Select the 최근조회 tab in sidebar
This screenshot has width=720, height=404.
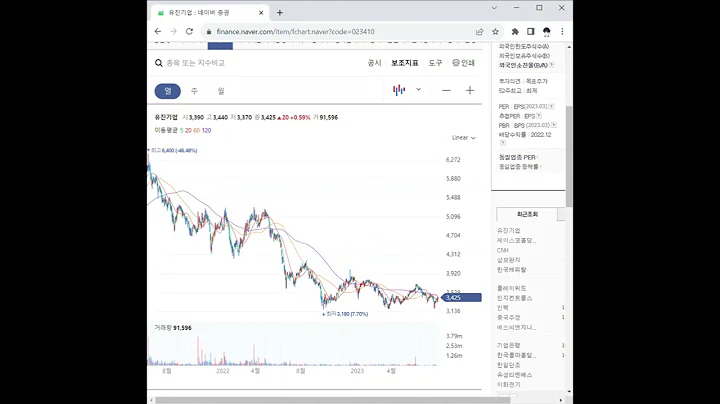pos(527,214)
